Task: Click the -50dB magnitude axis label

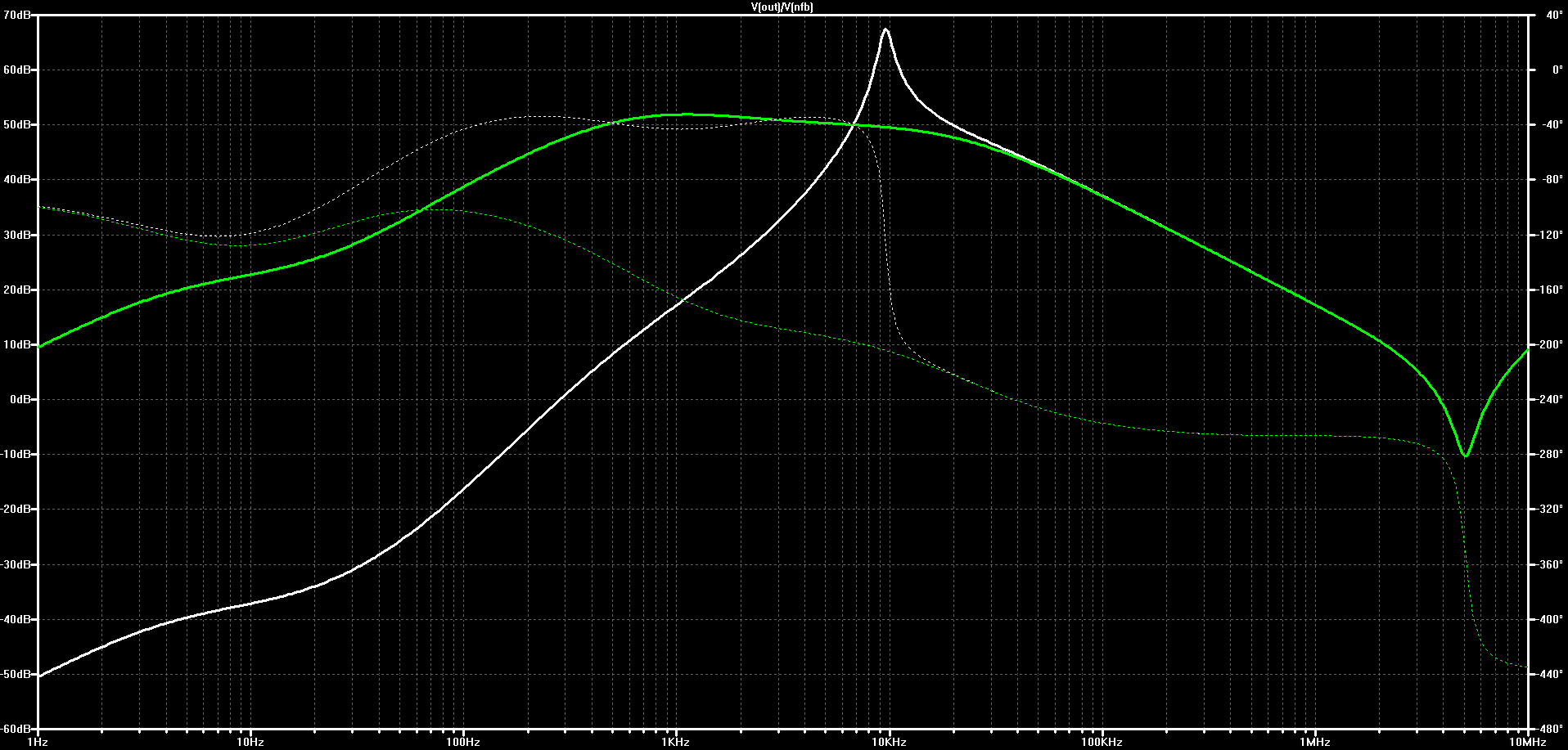Action: 16,674
